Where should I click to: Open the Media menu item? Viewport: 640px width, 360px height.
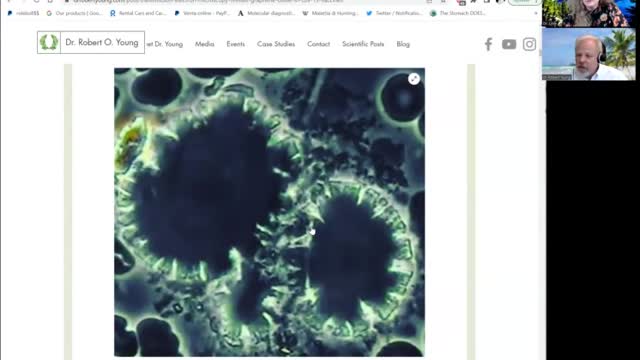point(204,44)
